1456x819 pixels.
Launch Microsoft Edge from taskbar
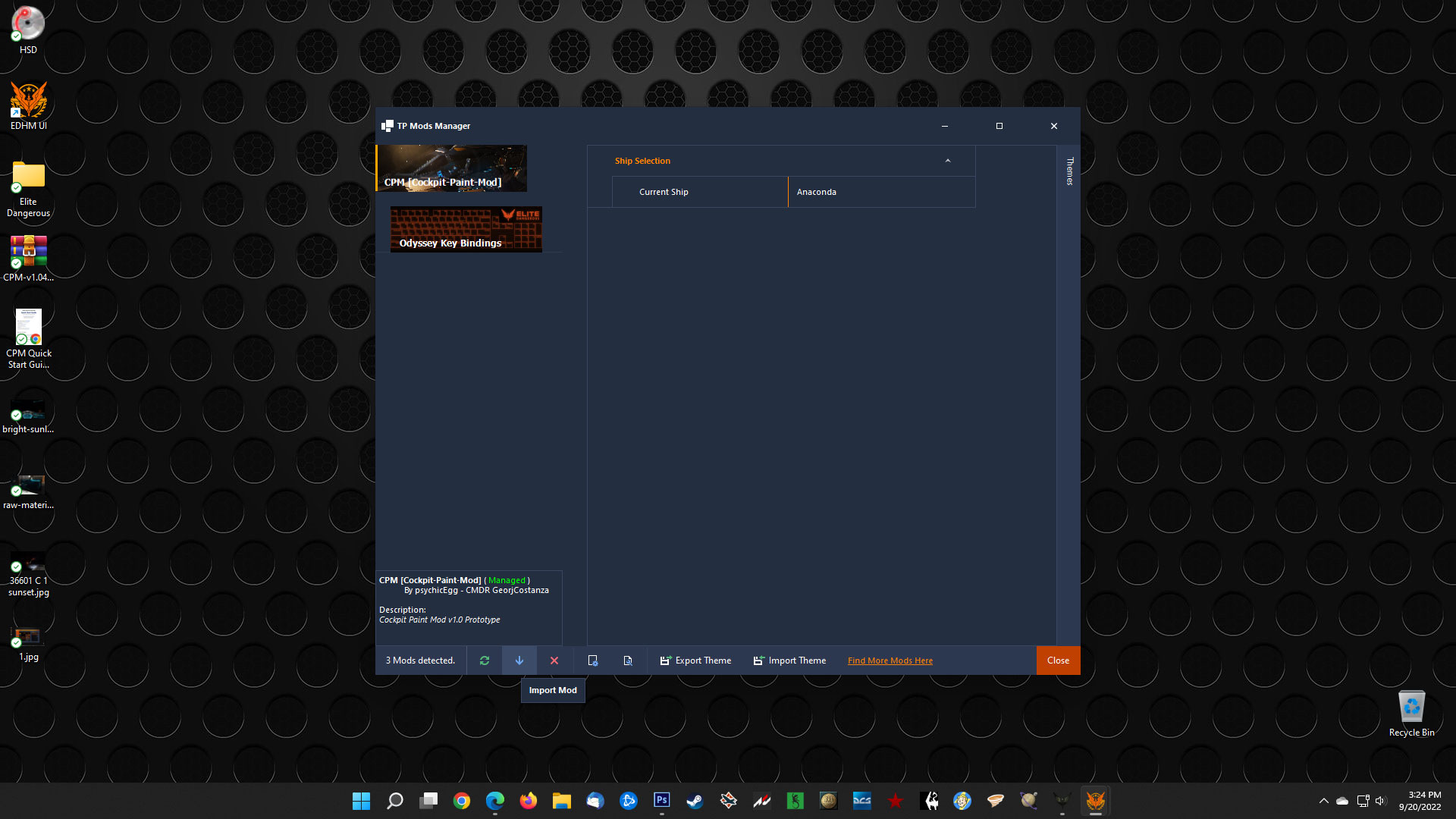coord(495,801)
